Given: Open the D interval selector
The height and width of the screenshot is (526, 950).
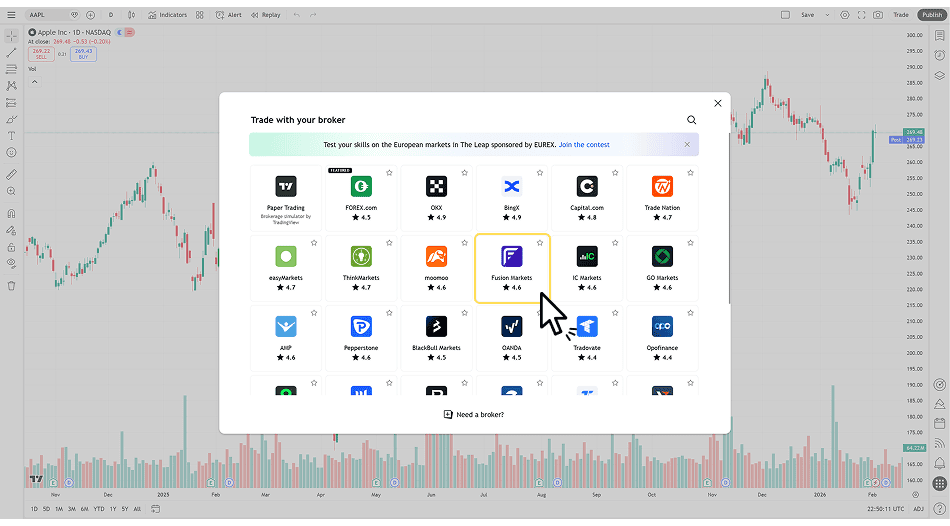Looking at the screenshot, I should coord(110,15).
